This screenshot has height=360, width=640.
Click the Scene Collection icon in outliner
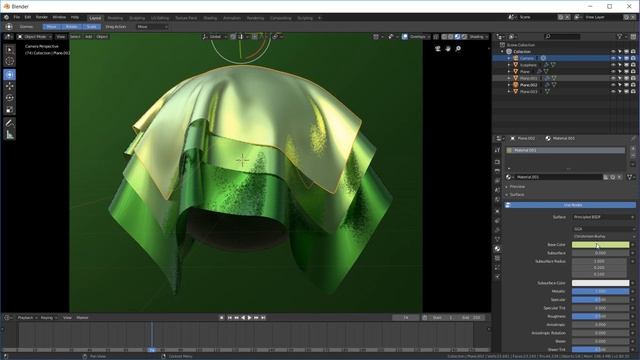tap(502, 45)
